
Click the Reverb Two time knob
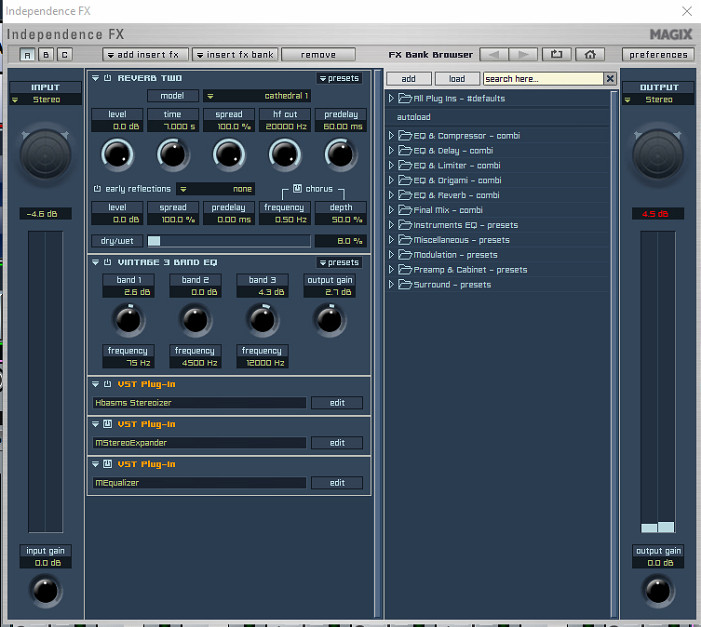[x=173, y=153]
